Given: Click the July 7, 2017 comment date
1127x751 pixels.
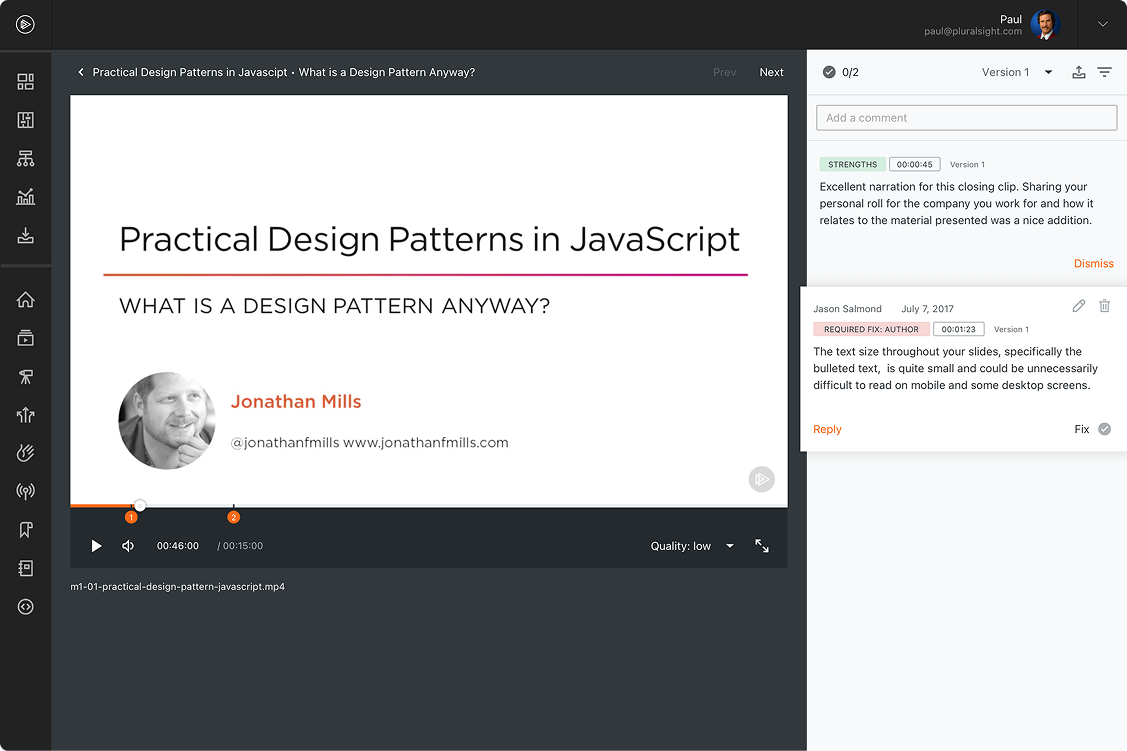Looking at the screenshot, I should tap(927, 309).
